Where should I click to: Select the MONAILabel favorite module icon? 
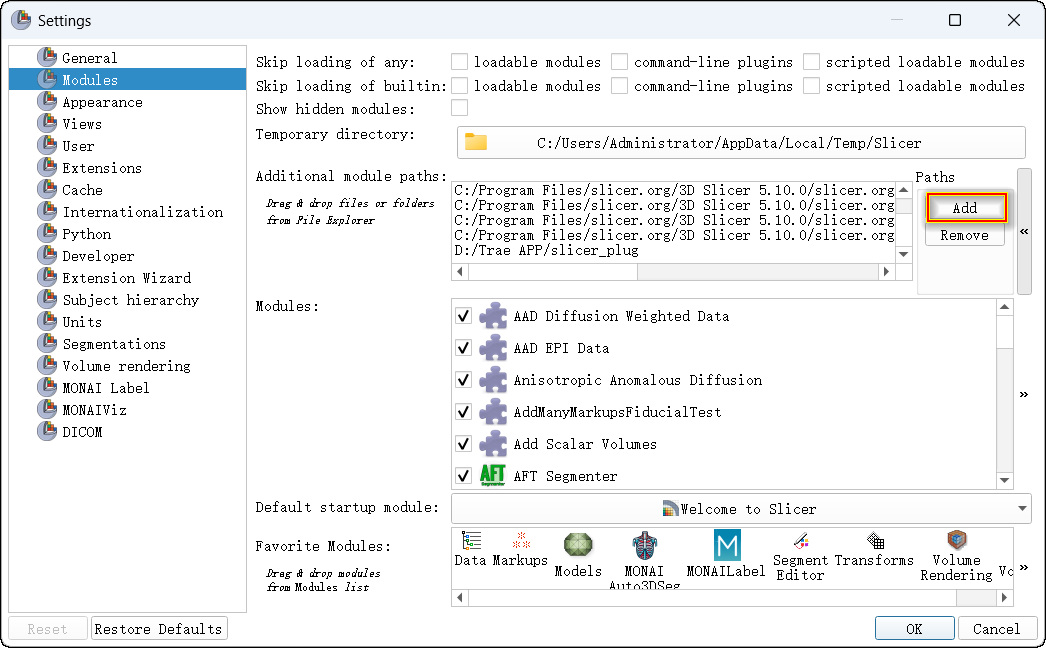pos(727,545)
